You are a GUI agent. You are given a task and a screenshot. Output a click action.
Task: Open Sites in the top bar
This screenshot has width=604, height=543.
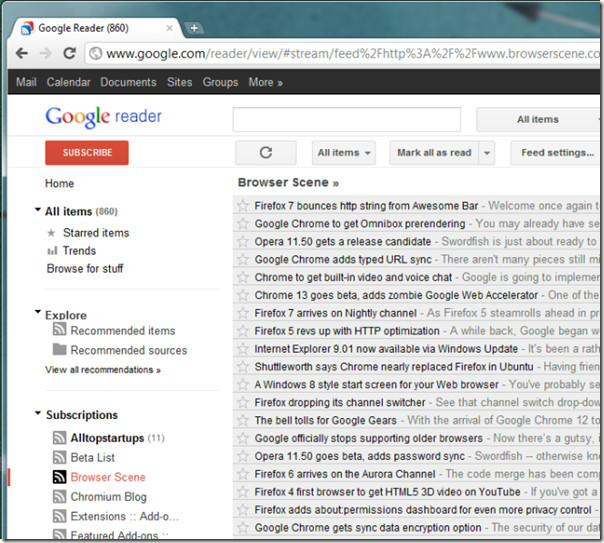tap(180, 82)
